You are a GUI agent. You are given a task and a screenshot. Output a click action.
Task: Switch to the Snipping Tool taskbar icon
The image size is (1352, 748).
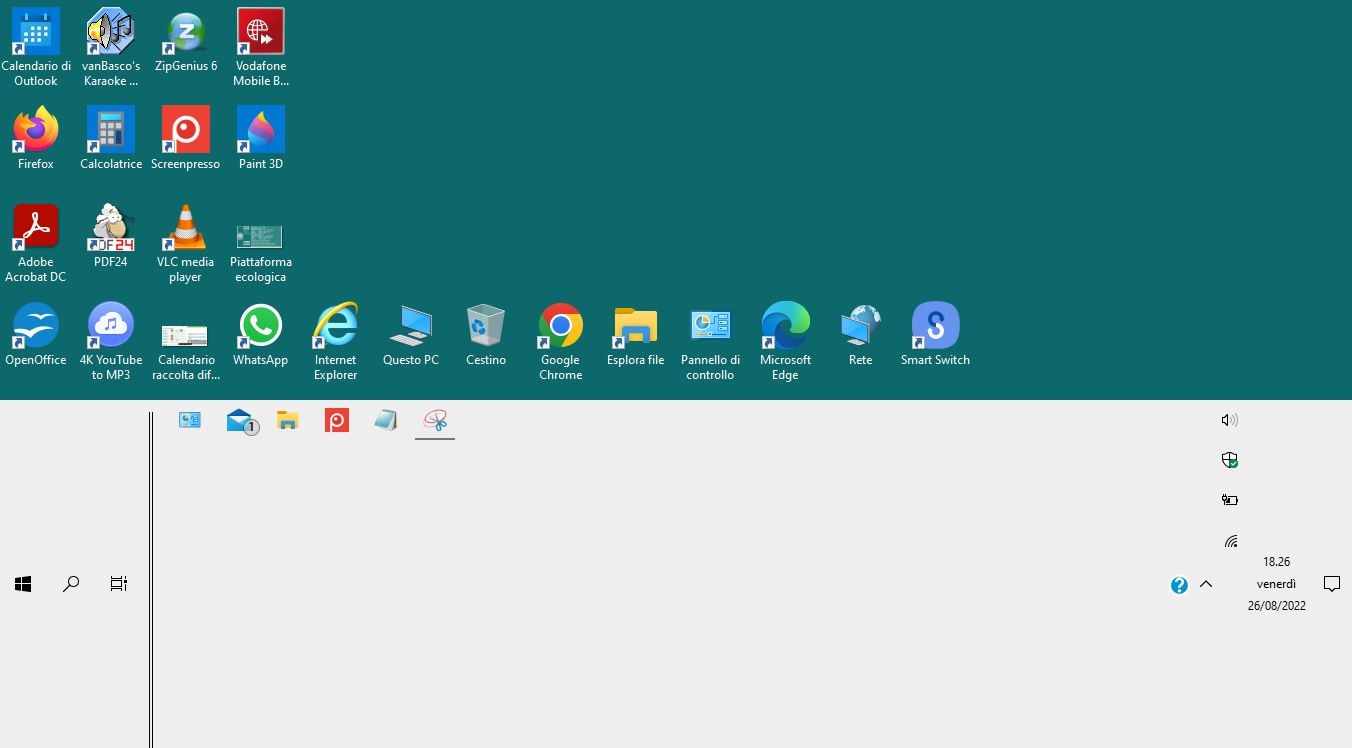pyautogui.click(x=435, y=421)
